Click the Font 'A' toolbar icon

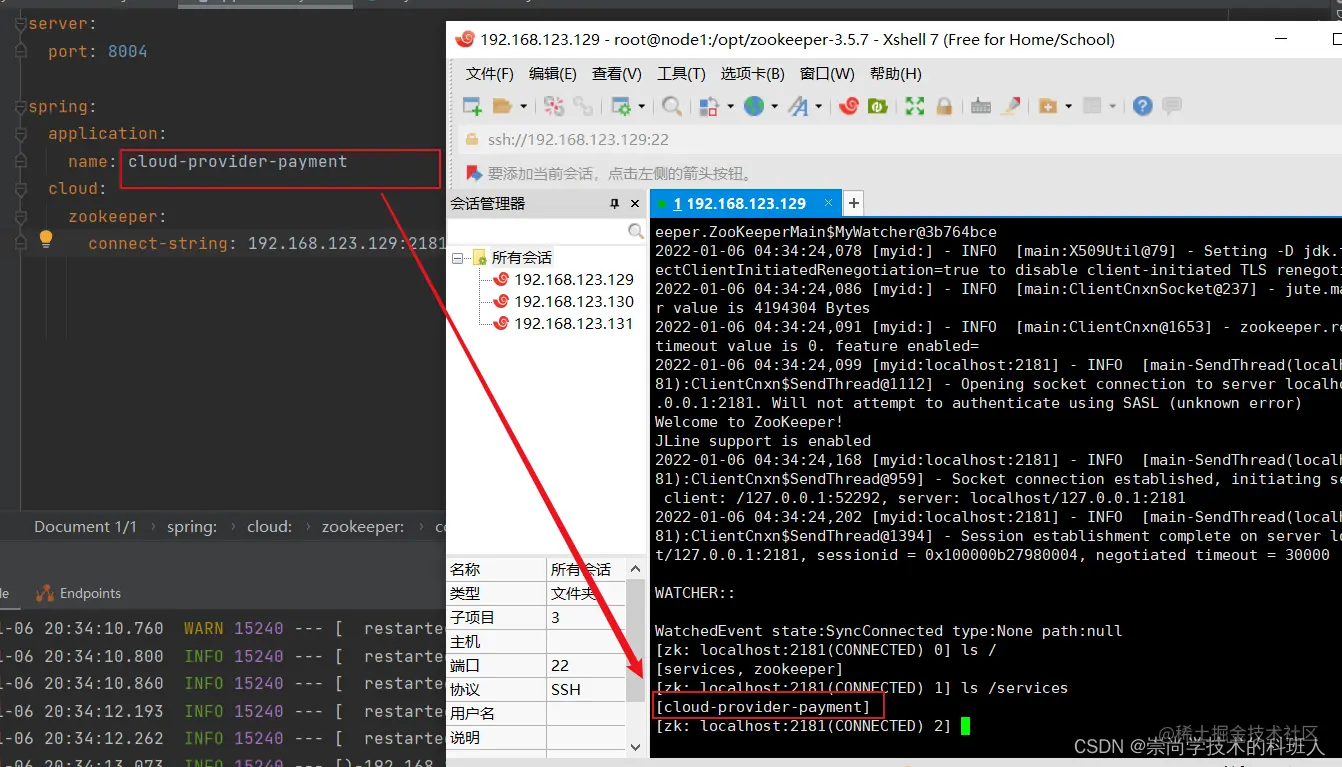pyautogui.click(x=798, y=106)
